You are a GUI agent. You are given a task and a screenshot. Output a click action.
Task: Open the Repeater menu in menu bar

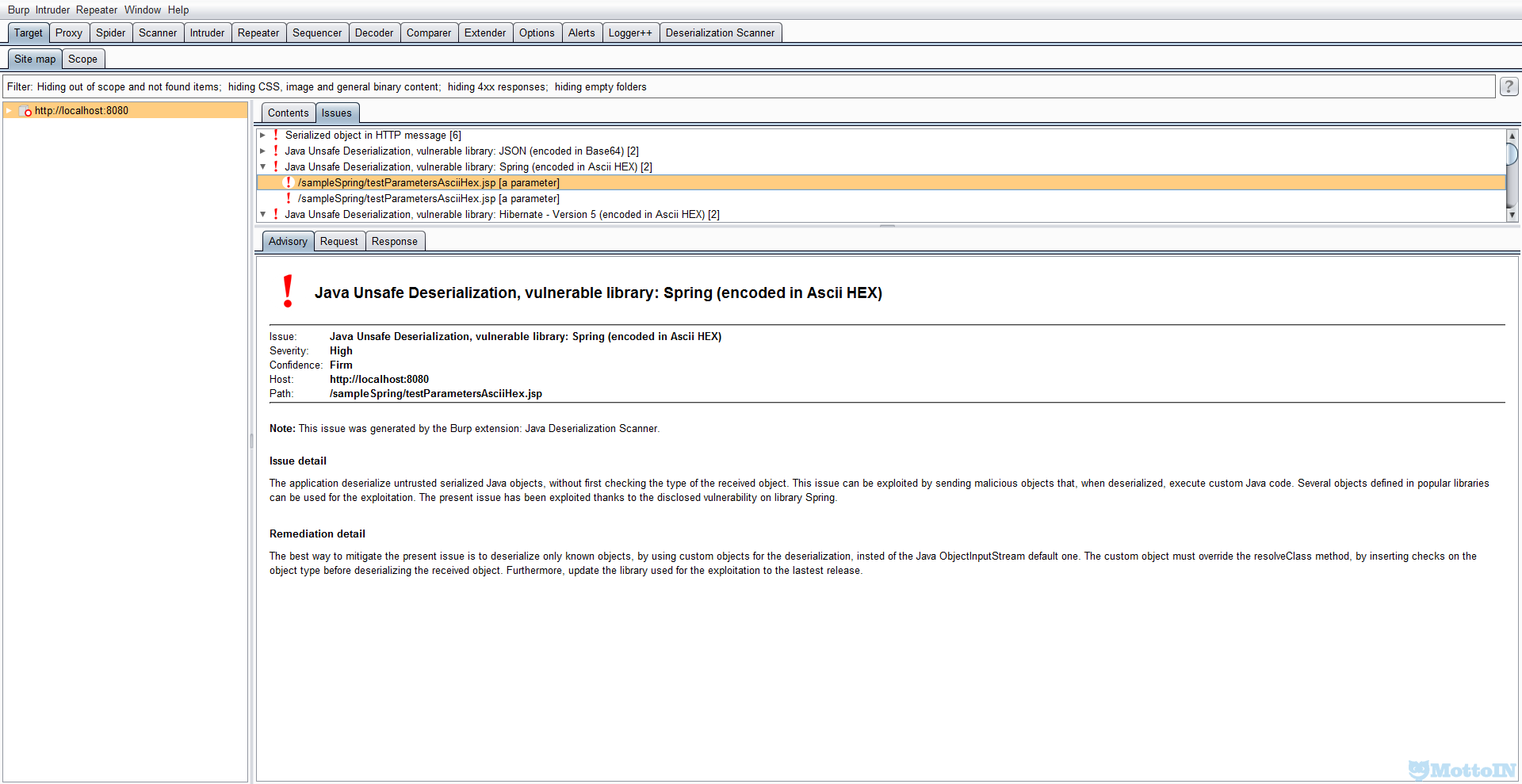[97, 10]
